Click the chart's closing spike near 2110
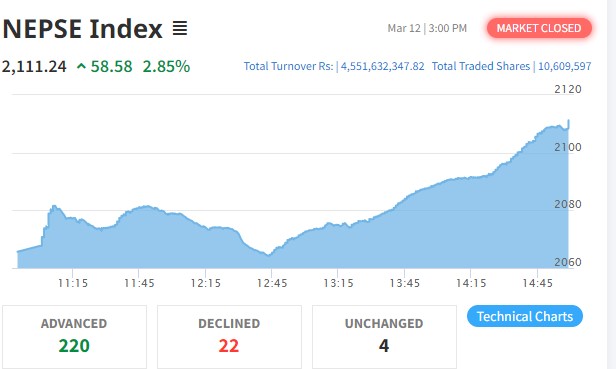Viewport: 616px width, 369px height. click(x=568, y=123)
